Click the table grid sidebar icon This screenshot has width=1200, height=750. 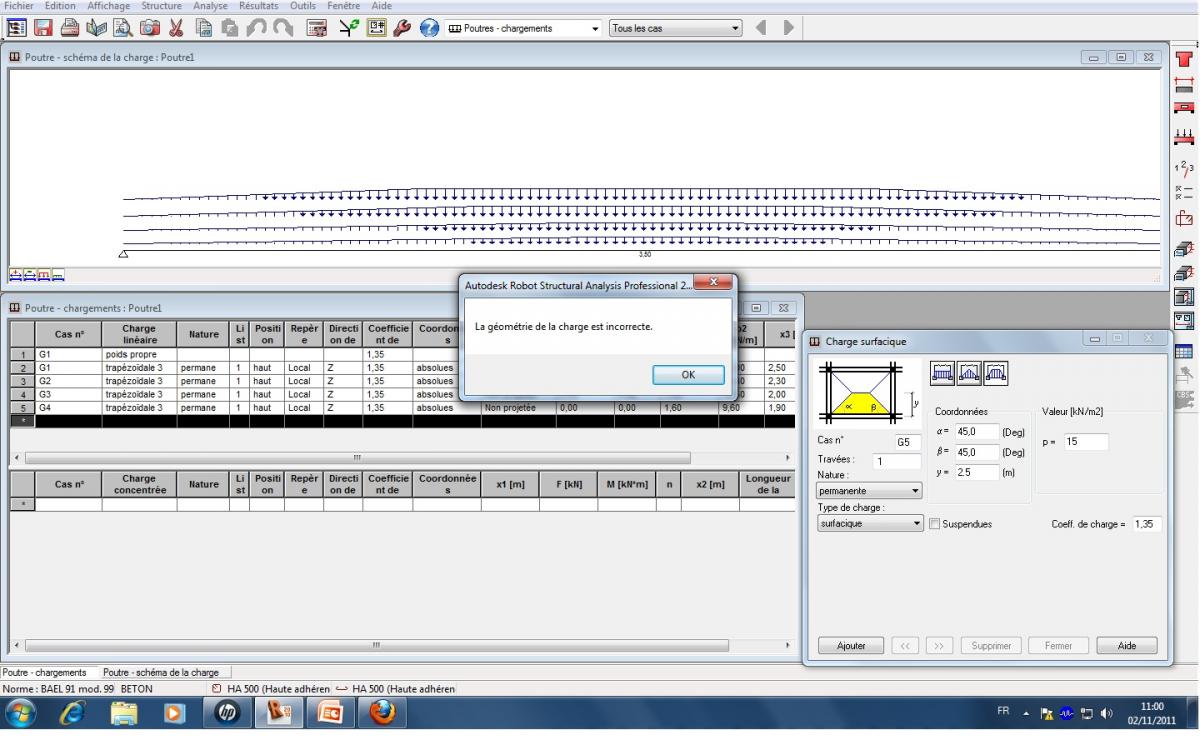1184,350
